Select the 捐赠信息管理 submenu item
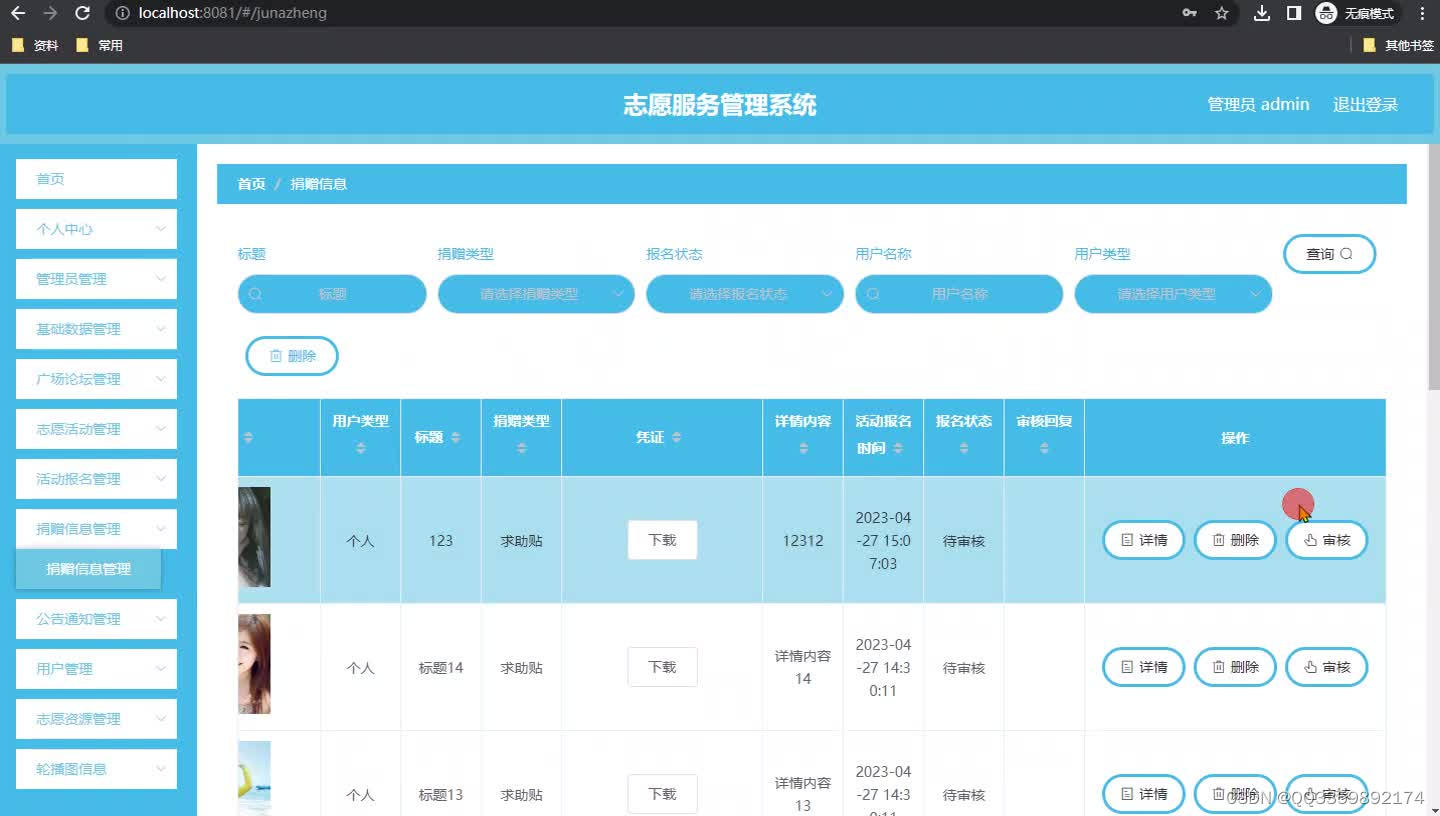 (88, 569)
